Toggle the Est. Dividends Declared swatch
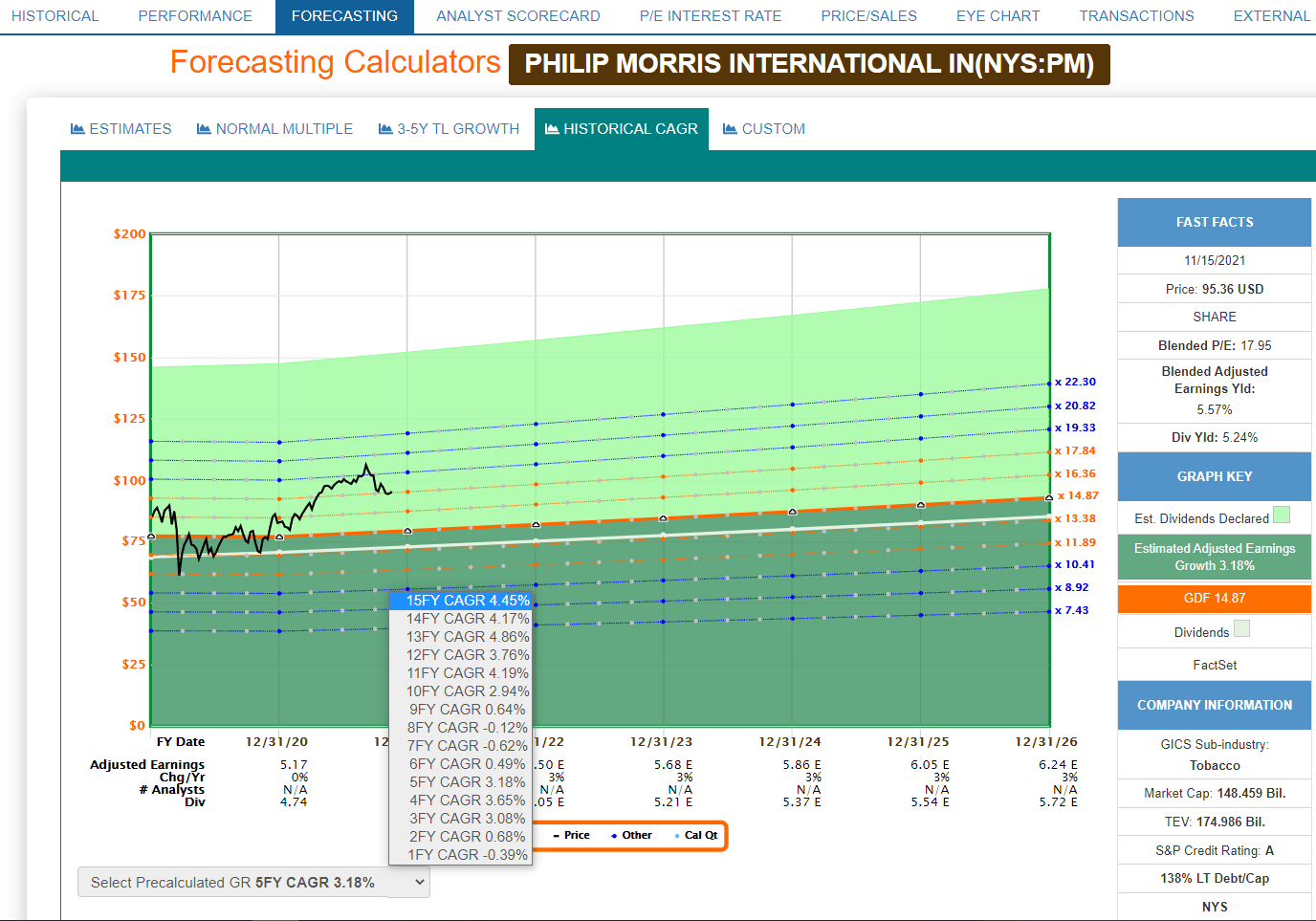The width and height of the screenshot is (1316, 921). pyautogui.click(x=1282, y=515)
